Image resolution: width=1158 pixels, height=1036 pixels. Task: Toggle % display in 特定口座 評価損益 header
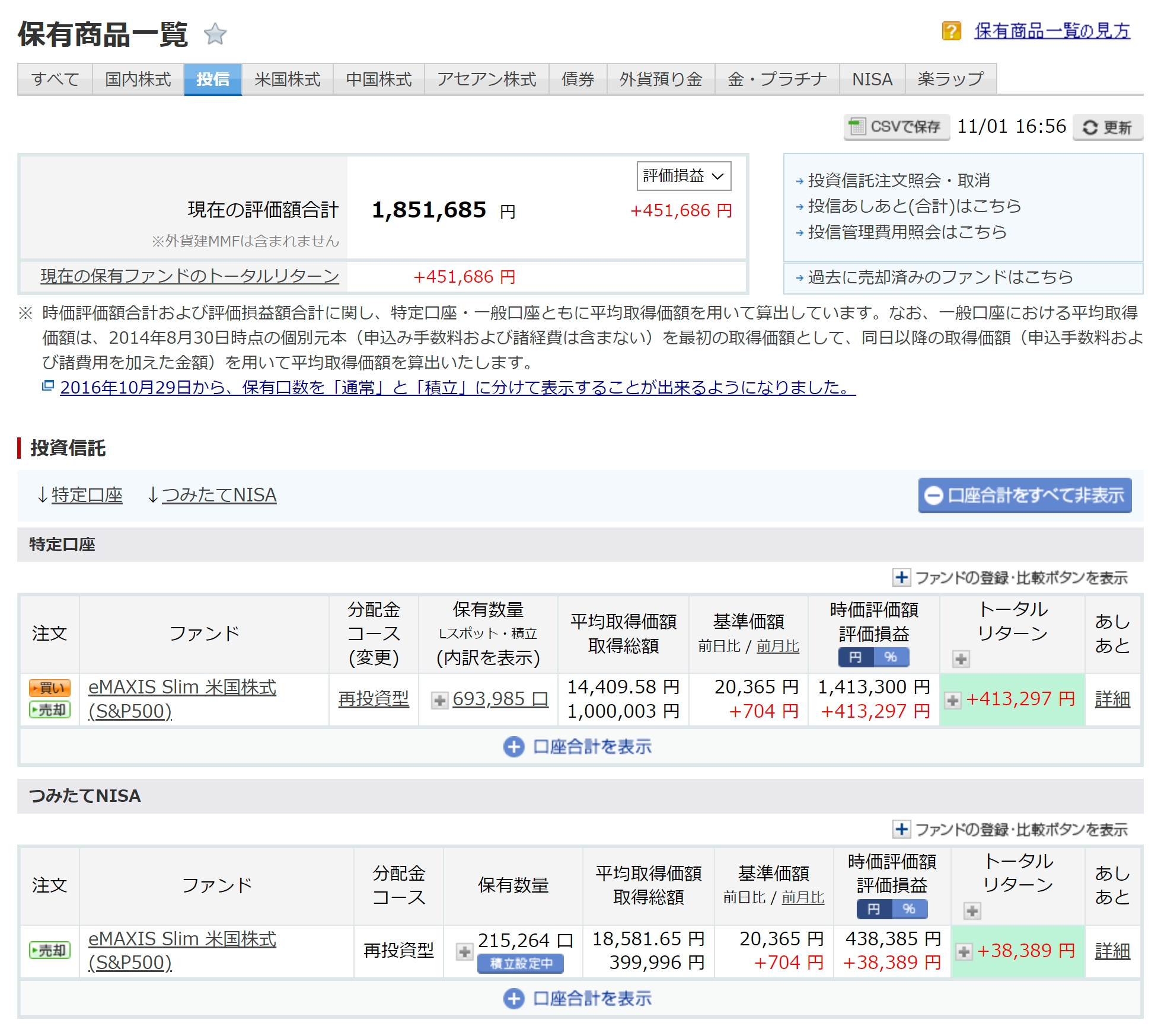click(891, 657)
